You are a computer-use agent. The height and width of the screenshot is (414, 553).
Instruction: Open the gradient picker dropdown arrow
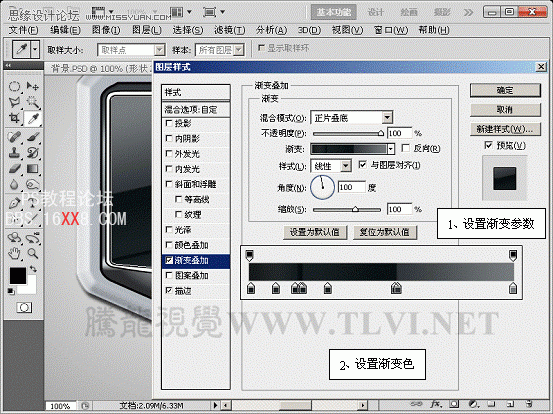(x=391, y=149)
